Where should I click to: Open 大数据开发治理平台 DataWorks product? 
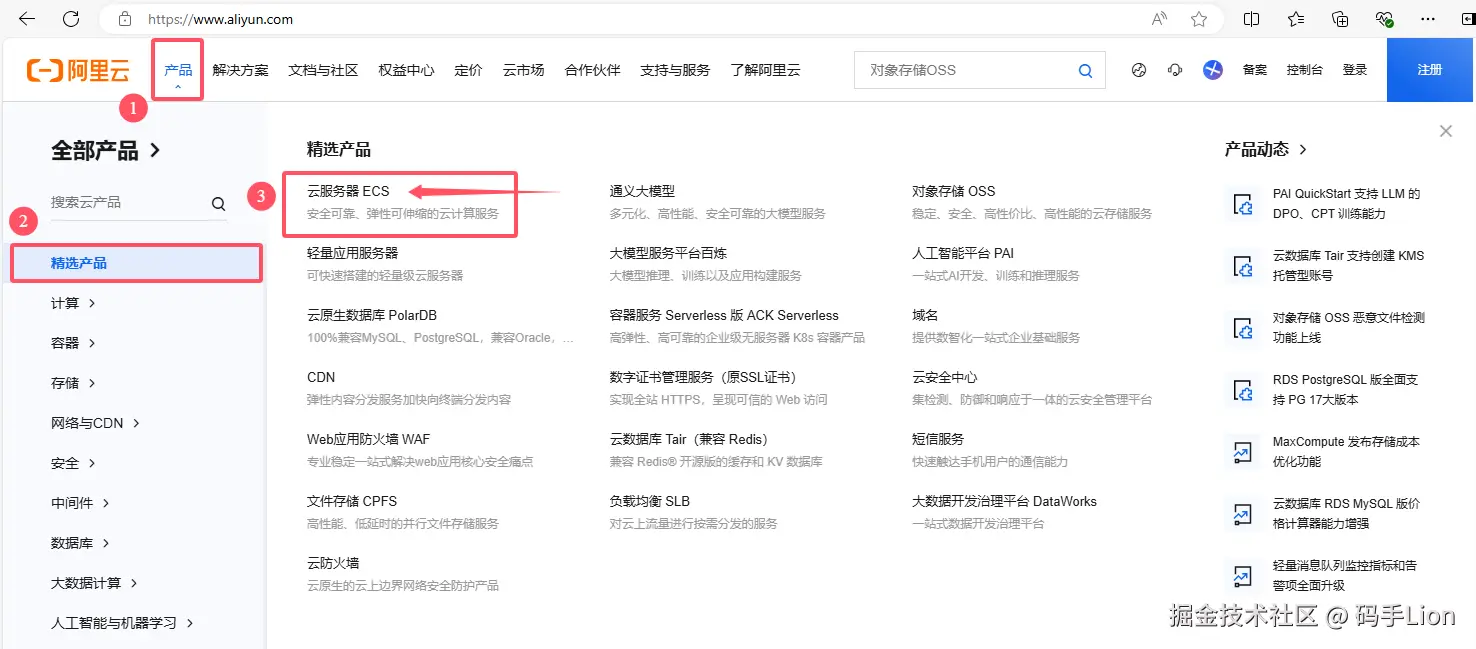[1004, 501]
